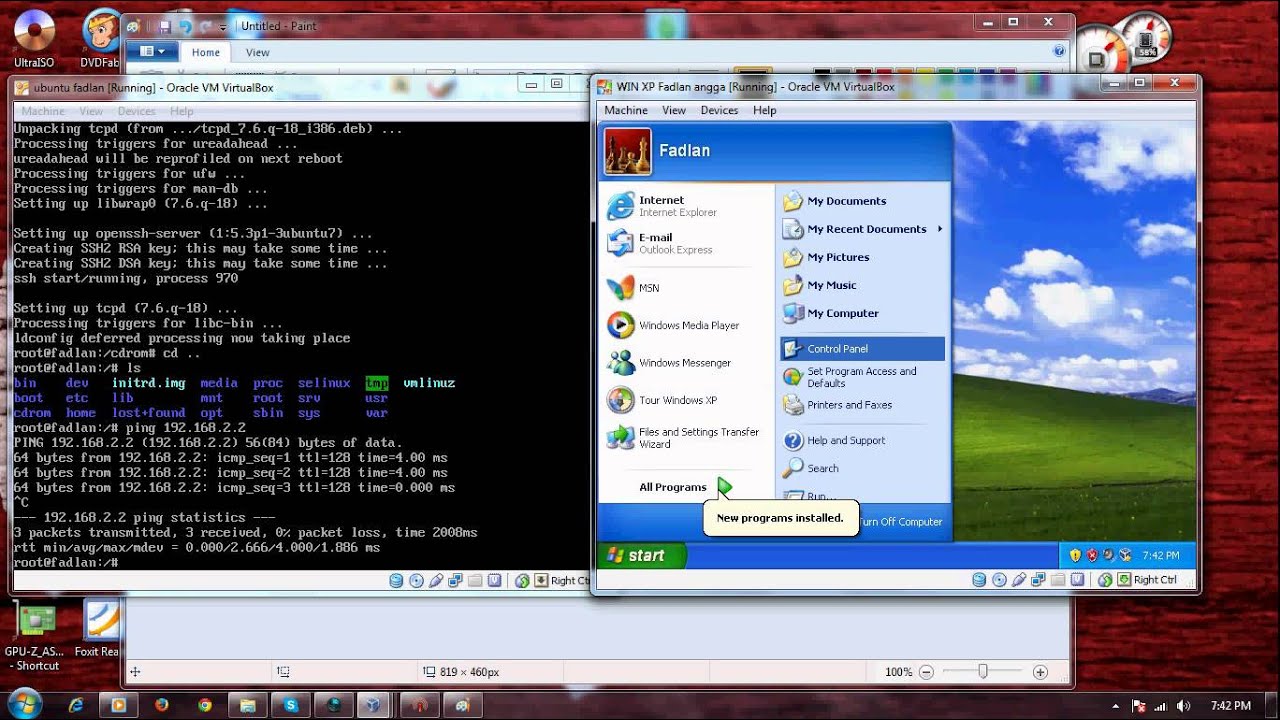1280x720 pixels.
Task: Open Skype from Windows 7 taskbar
Action: pyautogui.click(x=291, y=705)
